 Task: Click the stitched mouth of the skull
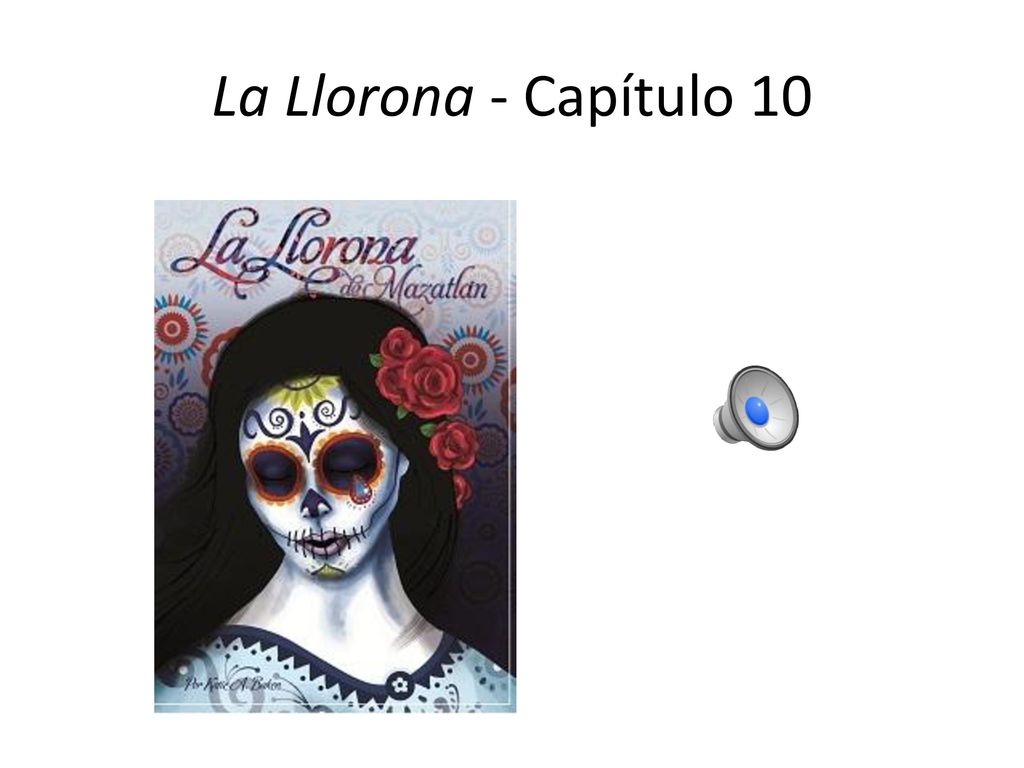pos(325,541)
